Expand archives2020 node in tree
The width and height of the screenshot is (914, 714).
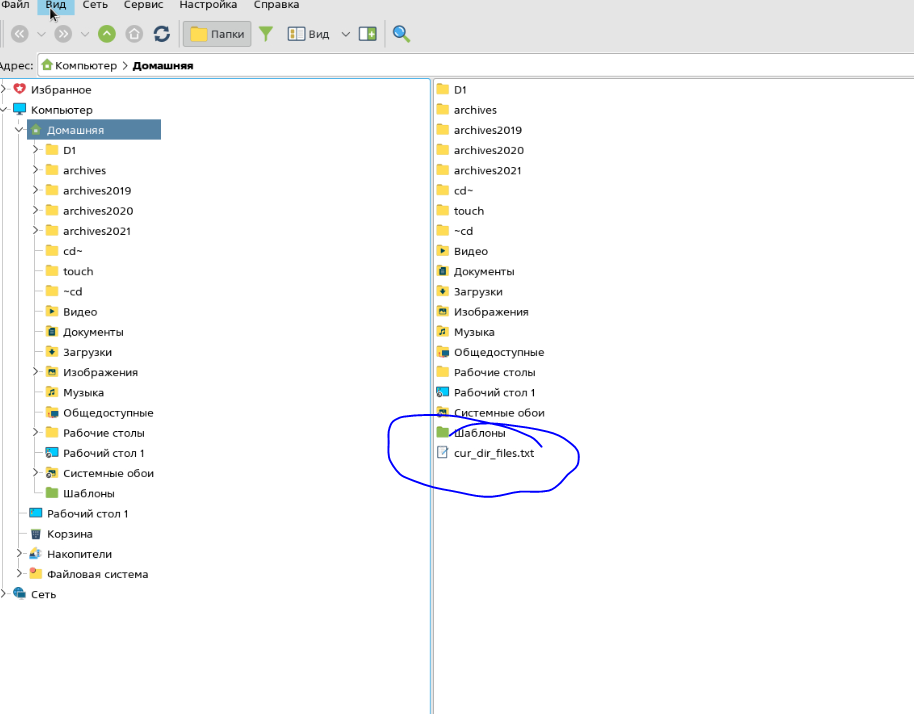pyautogui.click(x=36, y=210)
